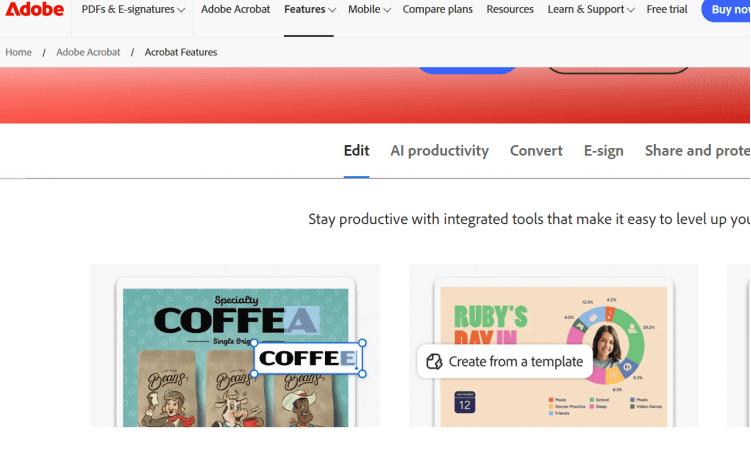Screen dimensions: 751x451
Task: Switch to the E-sign tab
Action: (x=603, y=151)
